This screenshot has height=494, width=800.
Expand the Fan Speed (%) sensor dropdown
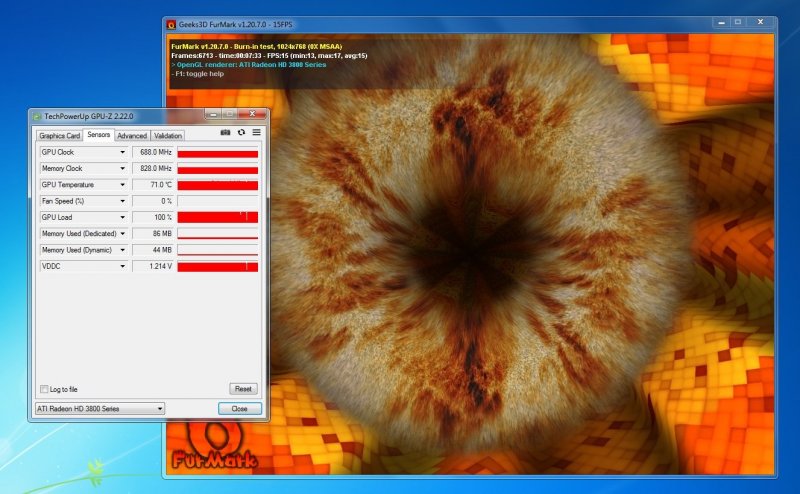123,201
